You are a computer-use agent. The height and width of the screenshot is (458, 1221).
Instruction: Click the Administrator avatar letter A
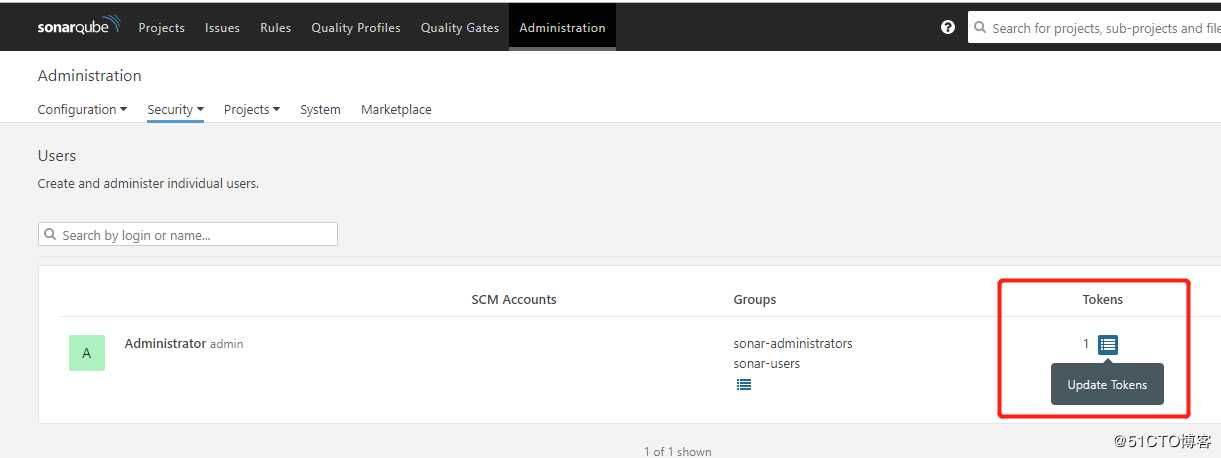click(x=87, y=353)
